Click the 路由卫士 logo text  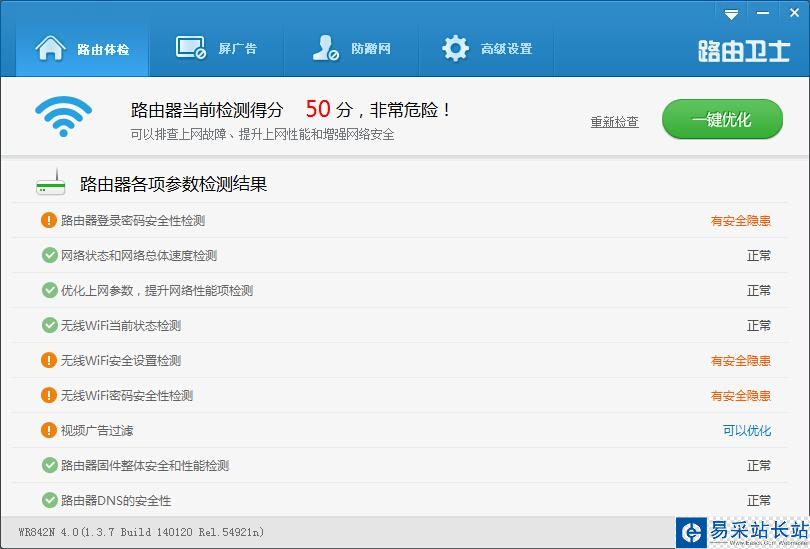(x=744, y=51)
